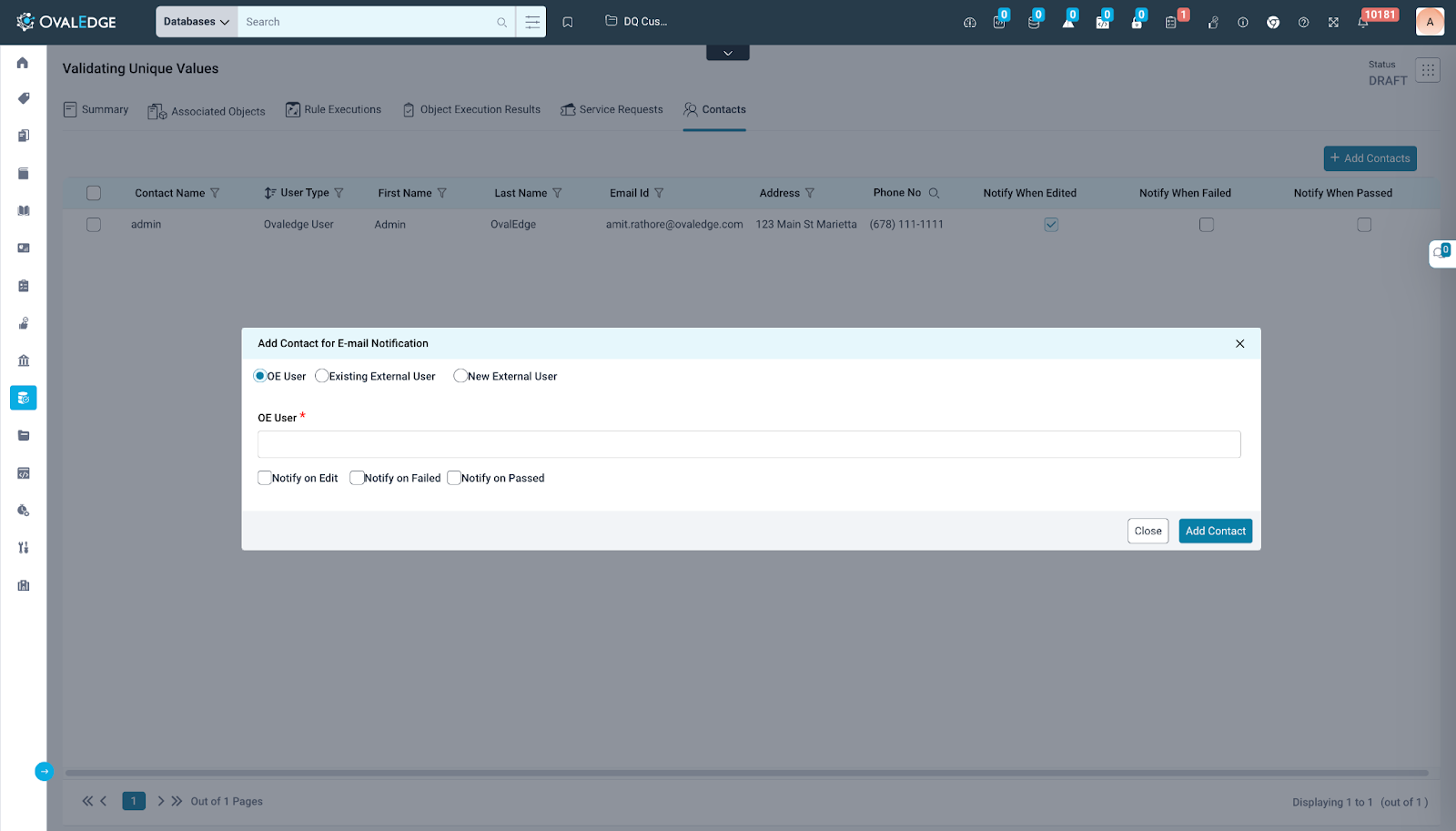1456x831 pixels.
Task: Expand the sidebar with the blue arrow button
Action: click(44, 771)
